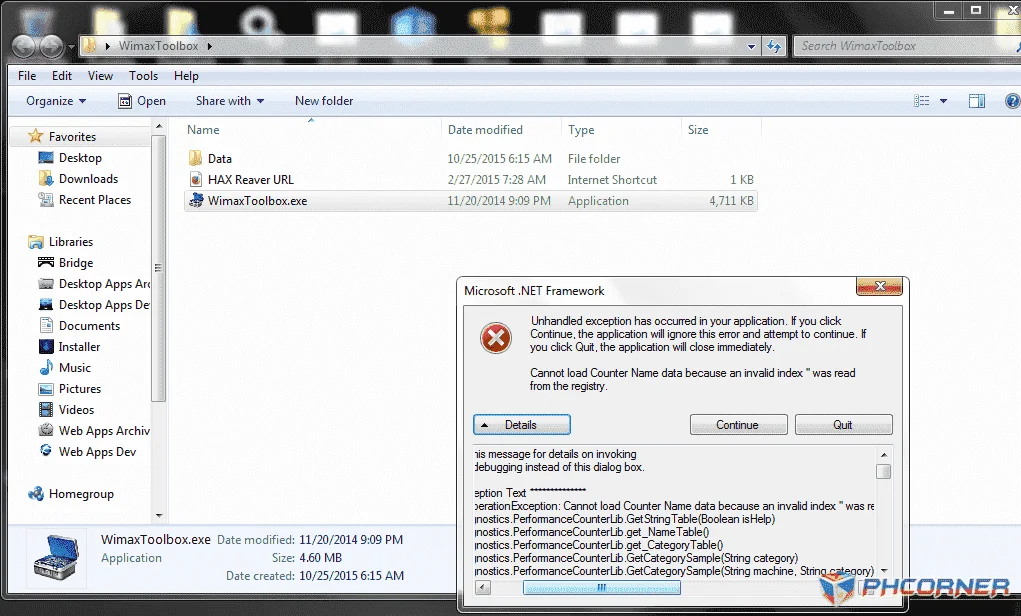Click the Installer library icon
The width and height of the screenshot is (1021, 616).
coord(46,346)
